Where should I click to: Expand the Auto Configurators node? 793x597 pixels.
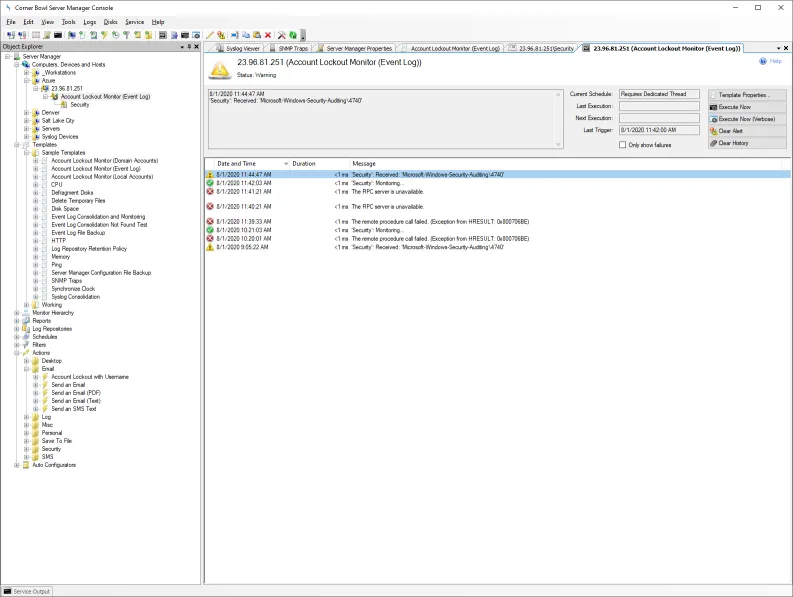17,465
